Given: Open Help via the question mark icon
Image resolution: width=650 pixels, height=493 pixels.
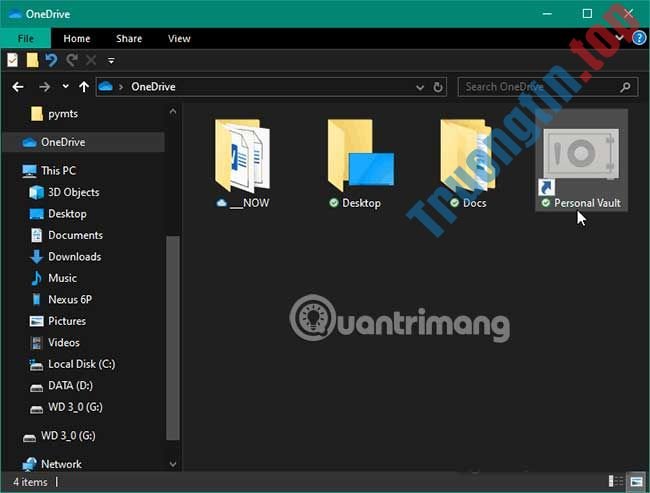Looking at the screenshot, I should [x=639, y=38].
